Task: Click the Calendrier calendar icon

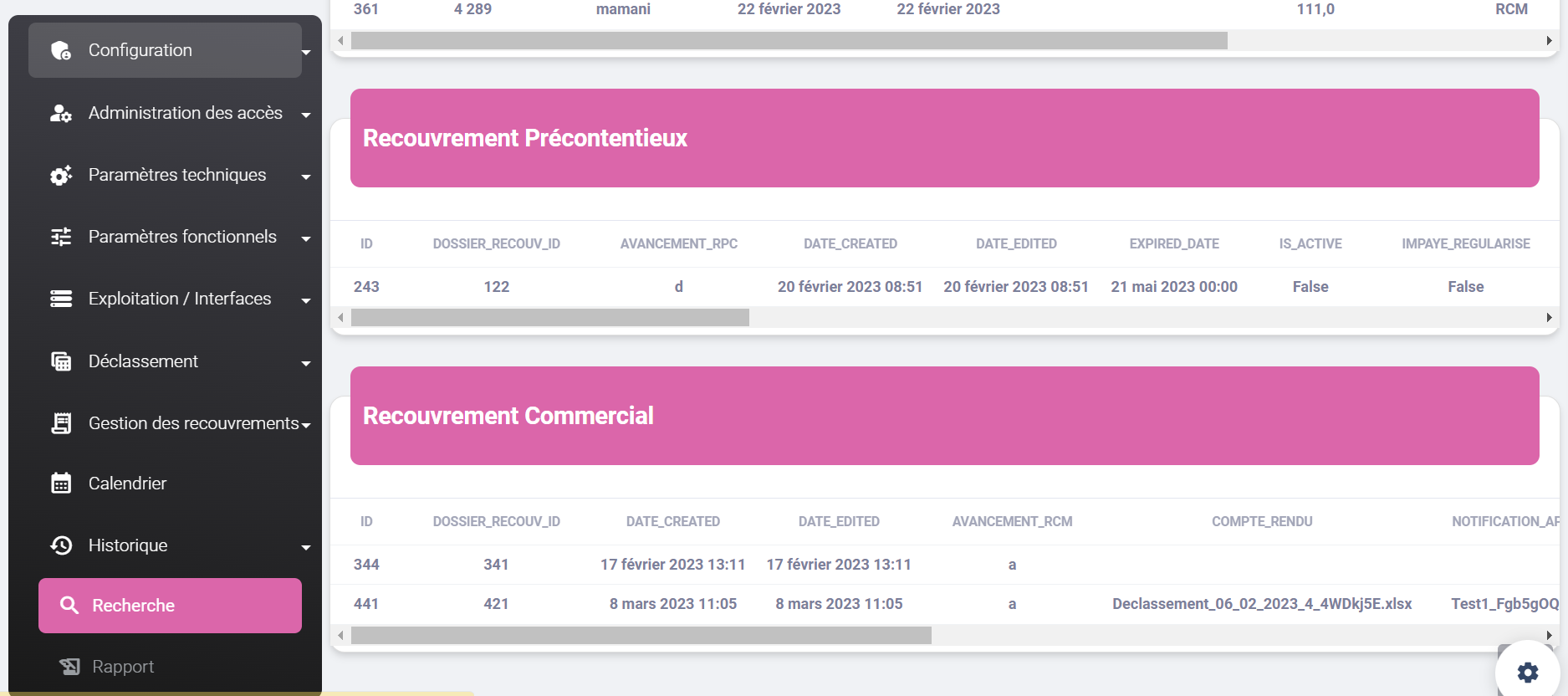Action: (61, 484)
